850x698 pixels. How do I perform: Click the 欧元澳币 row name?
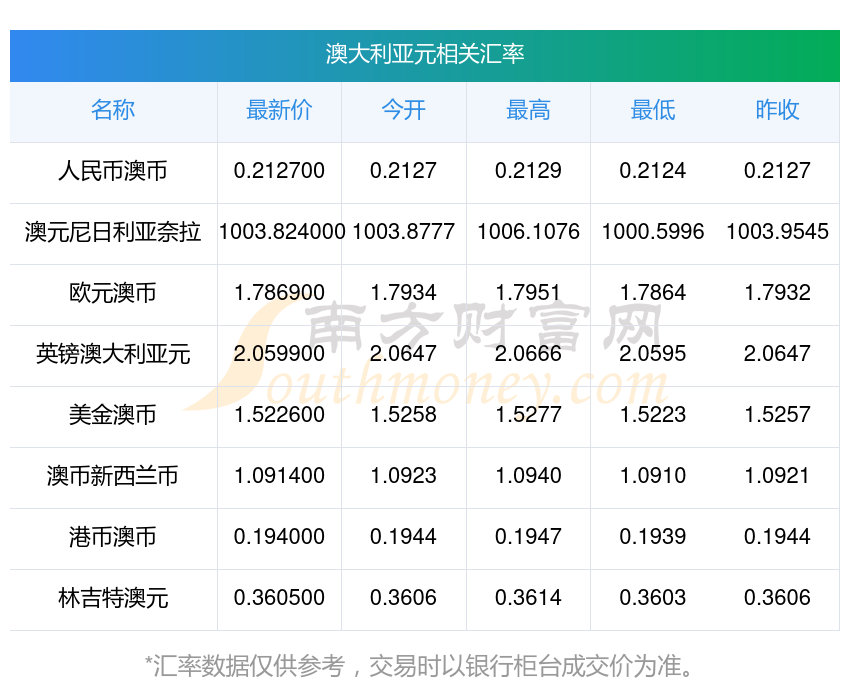[x=113, y=293]
